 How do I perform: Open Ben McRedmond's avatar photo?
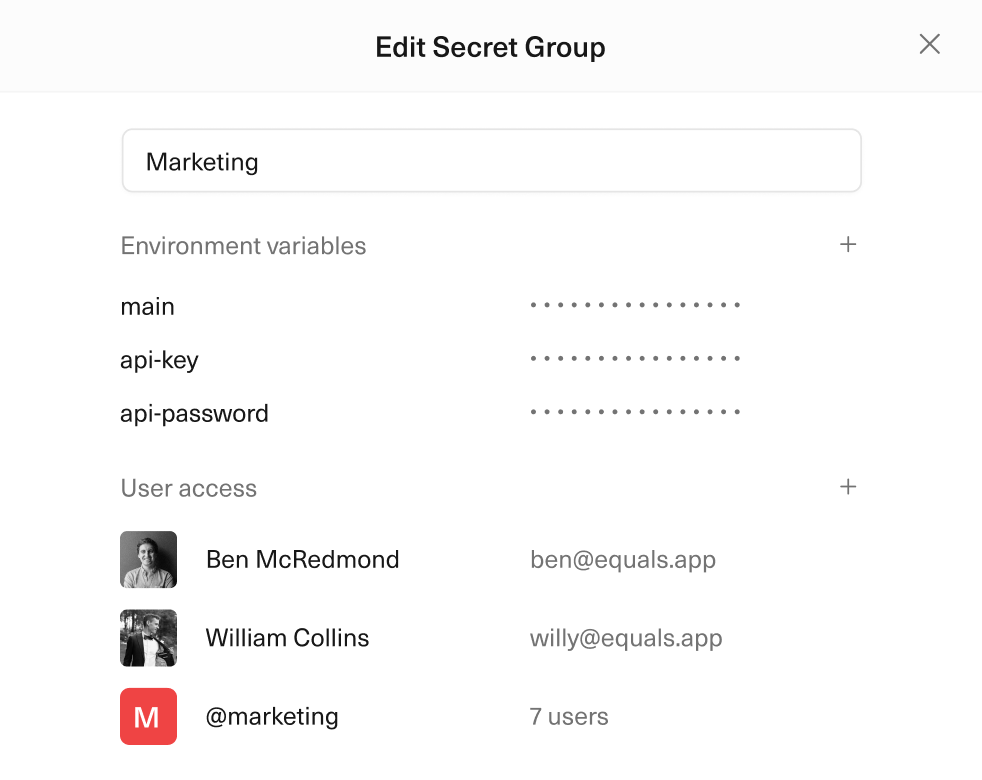coord(148,559)
